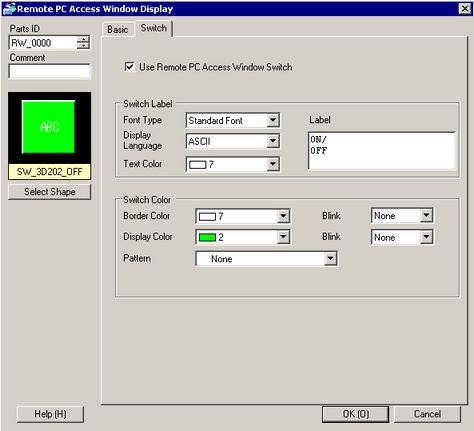
Task: Click the green ABC switch preview
Action: [49, 127]
